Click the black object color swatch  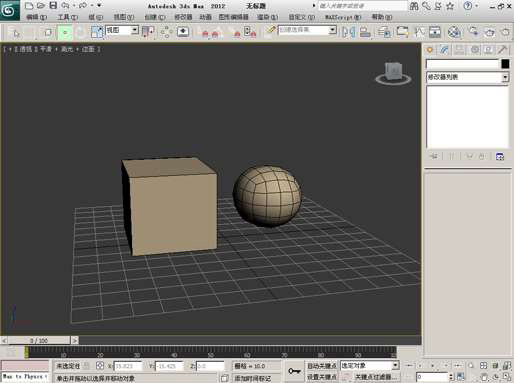point(505,64)
